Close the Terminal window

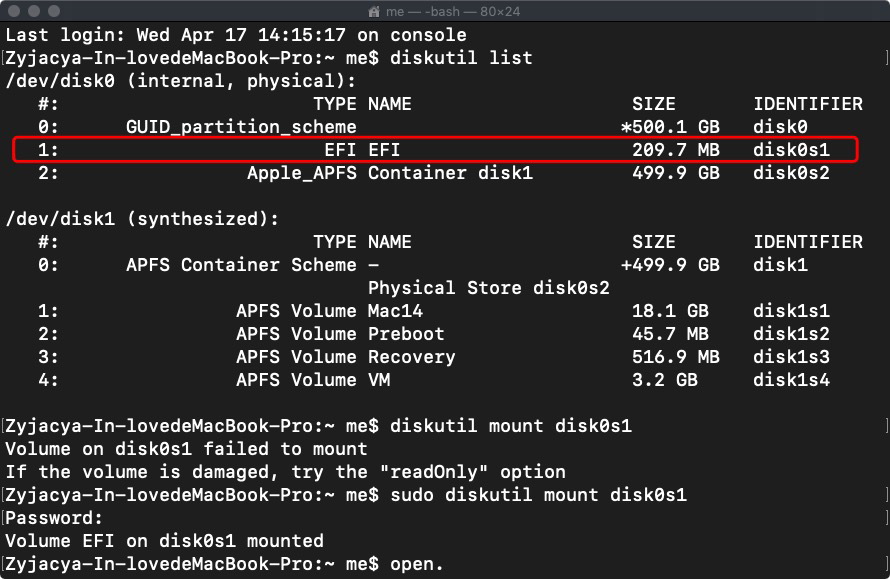coord(13,11)
